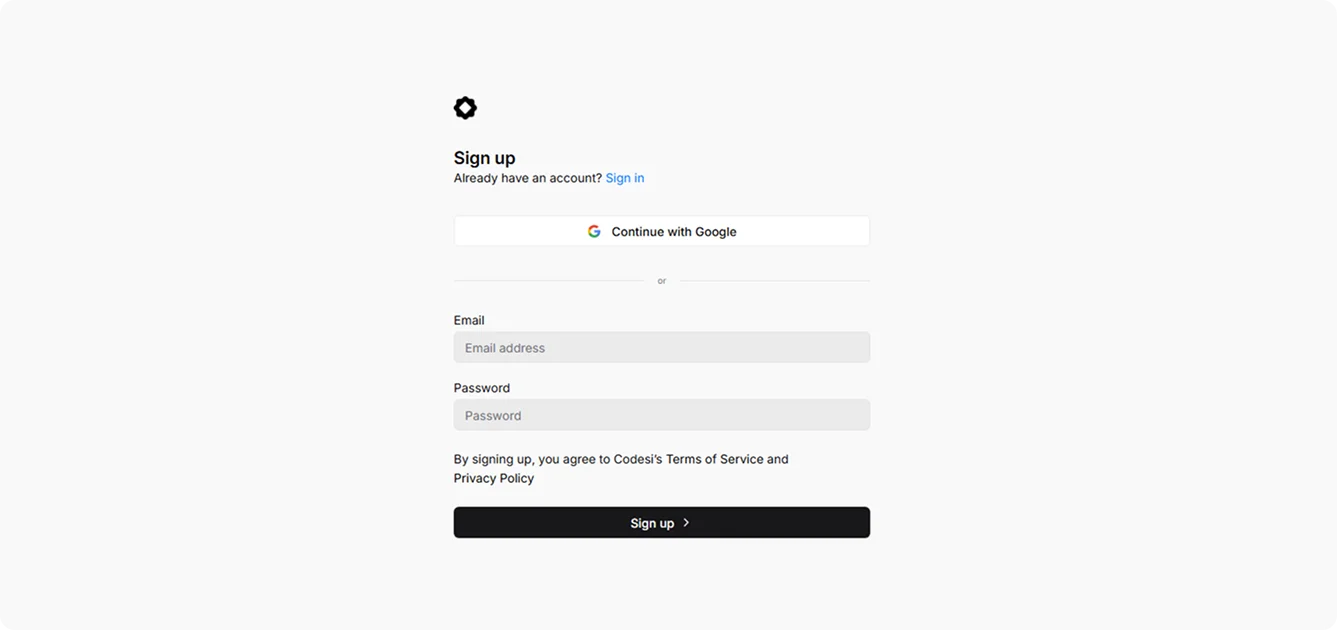Screen dimensions: 1337x630
Task: Click the Sign up page heading
Action: 485,157
